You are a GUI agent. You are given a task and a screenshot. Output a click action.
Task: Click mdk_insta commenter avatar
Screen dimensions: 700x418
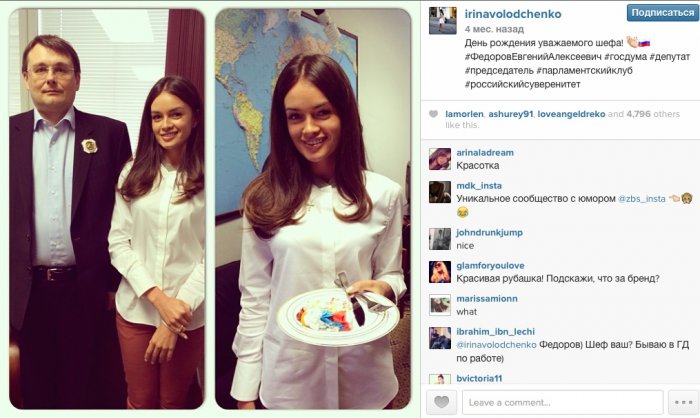pyautogui.click(x=440, y=192)
